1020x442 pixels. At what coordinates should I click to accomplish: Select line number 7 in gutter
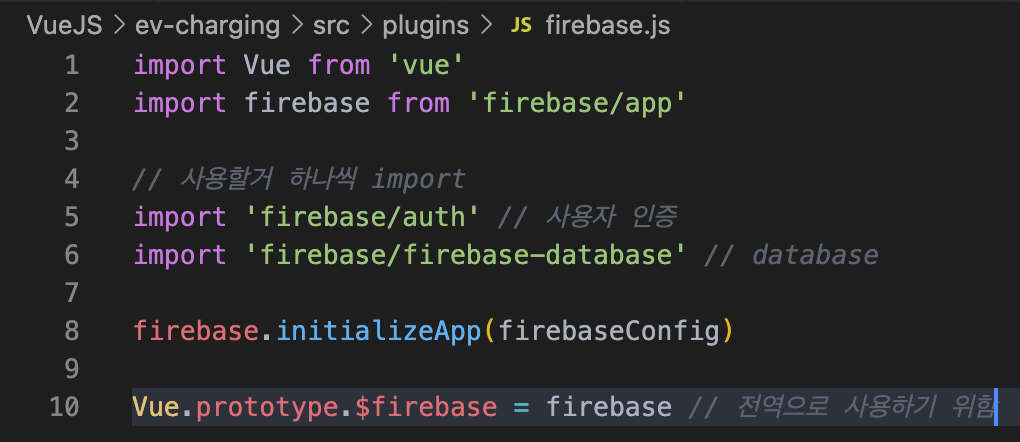pyautogui.click(x=72, y=293)
